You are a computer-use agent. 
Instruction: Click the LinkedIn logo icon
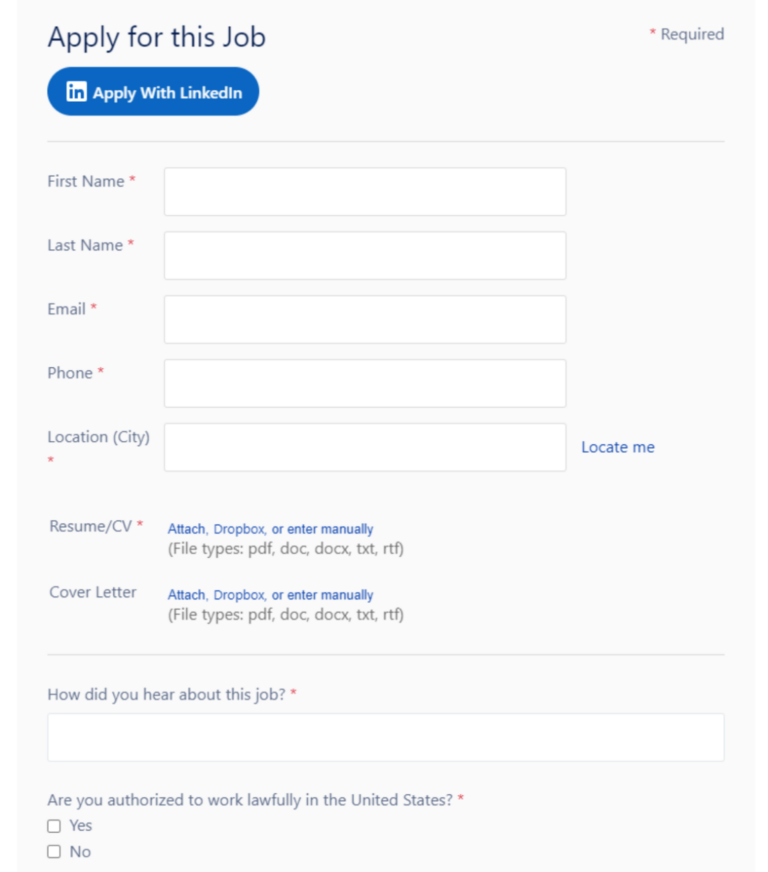(x=76, y=92)
